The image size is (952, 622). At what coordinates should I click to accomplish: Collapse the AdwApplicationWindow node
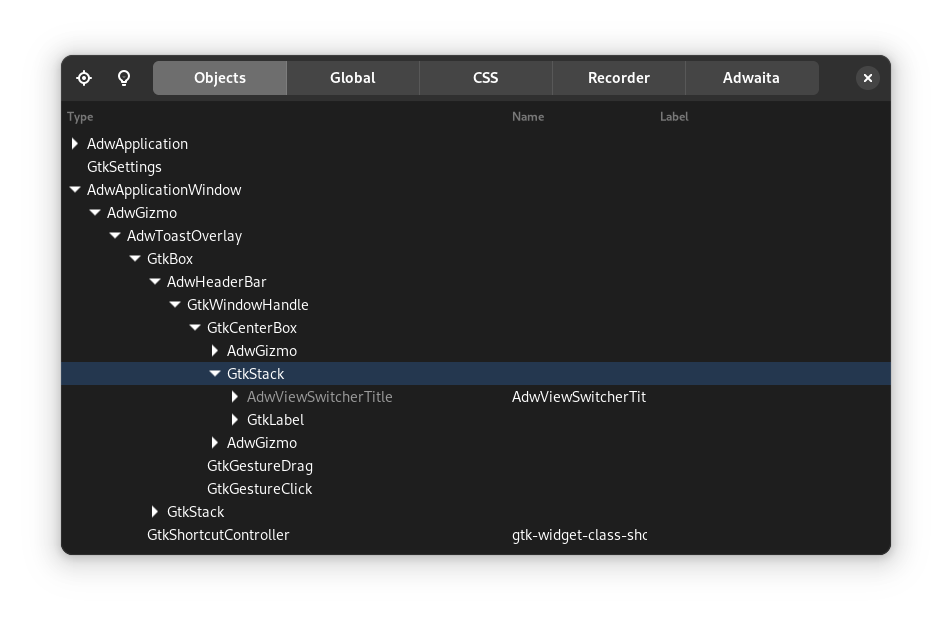click(75, 189)
